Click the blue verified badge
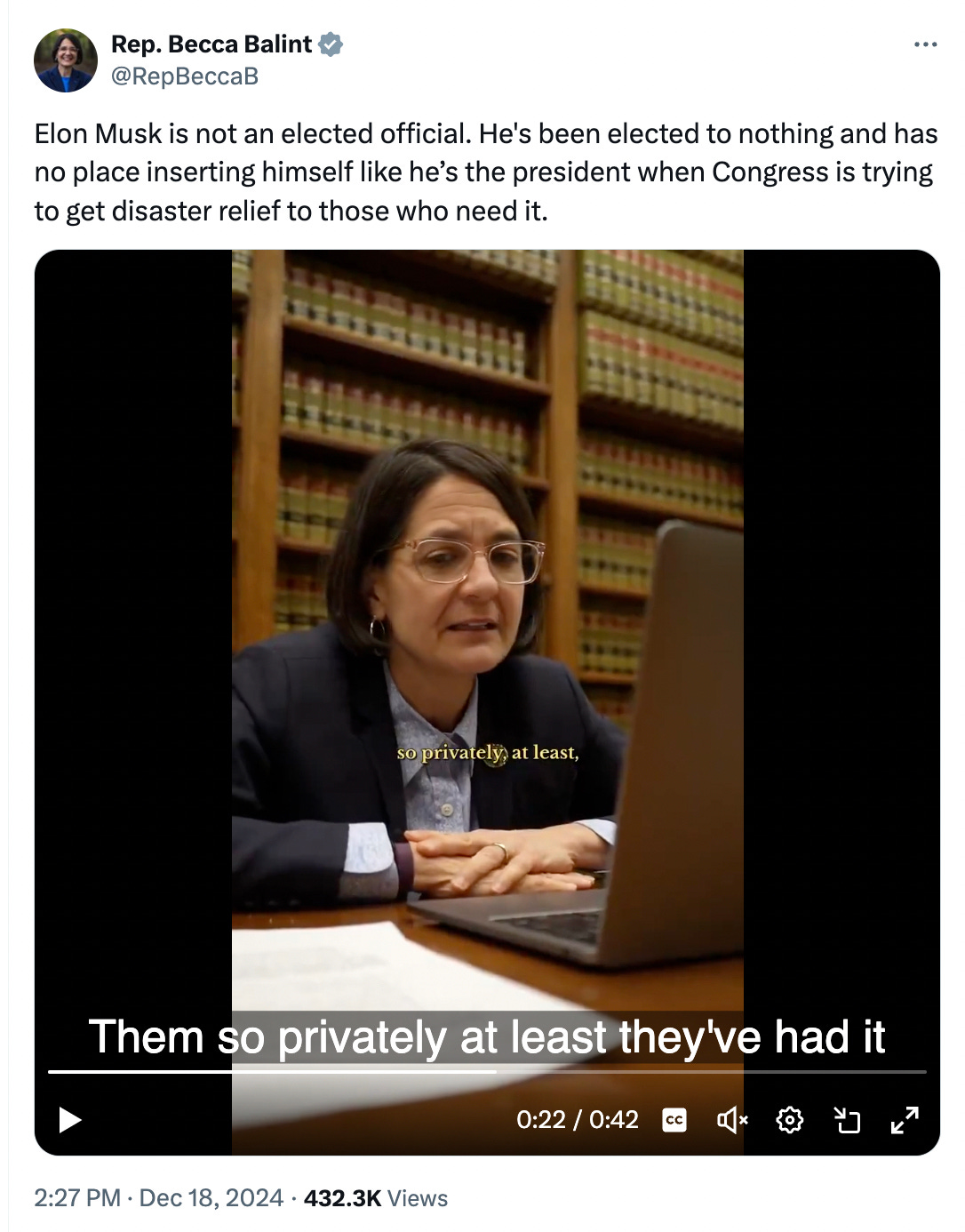The width and height of the screenshot is (965, 1232). coord(331,44)
